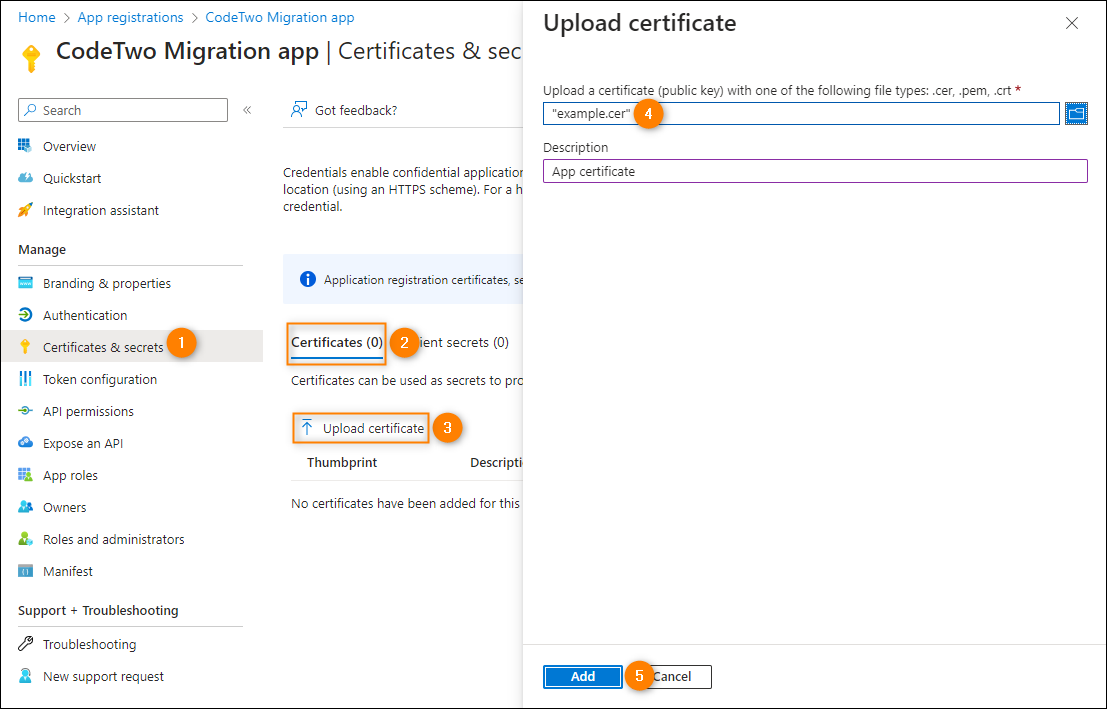Click the blue information icon
Screen dimensions: 1107x709
coord(308,279)
